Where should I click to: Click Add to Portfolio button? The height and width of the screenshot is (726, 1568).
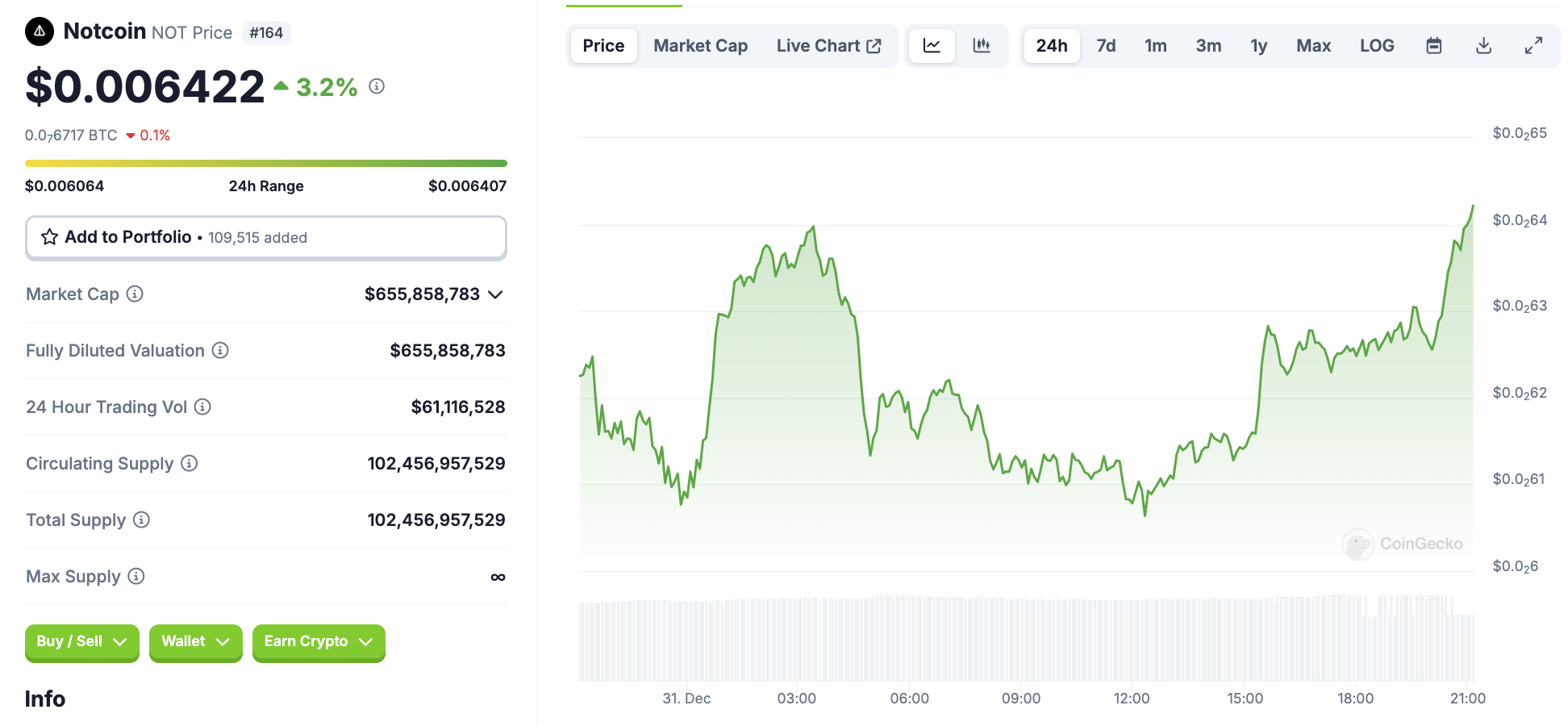point(266,238)
